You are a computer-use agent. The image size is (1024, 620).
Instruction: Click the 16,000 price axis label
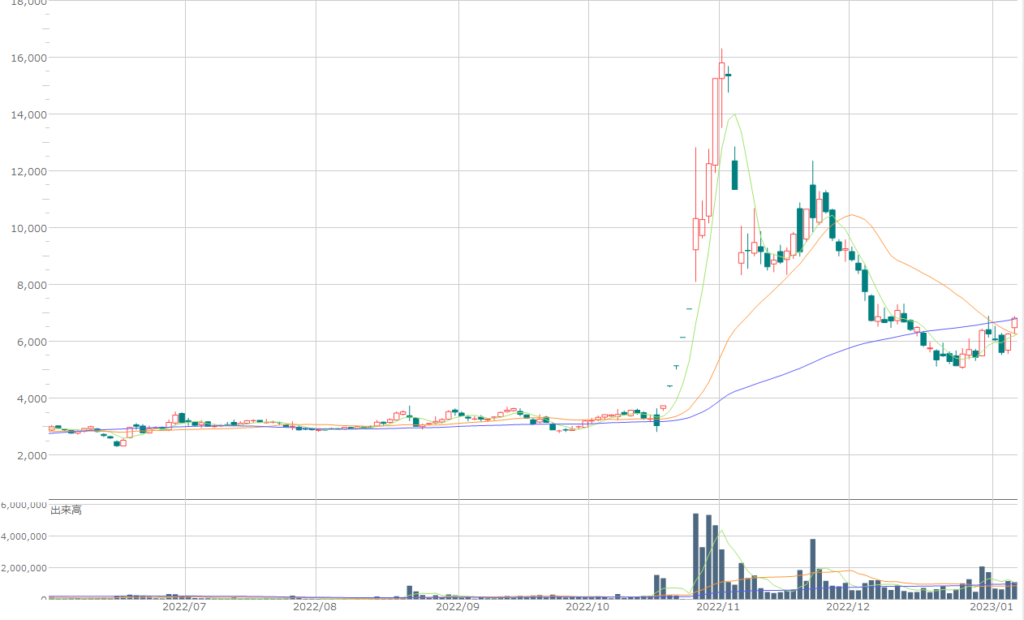point(29,58)
